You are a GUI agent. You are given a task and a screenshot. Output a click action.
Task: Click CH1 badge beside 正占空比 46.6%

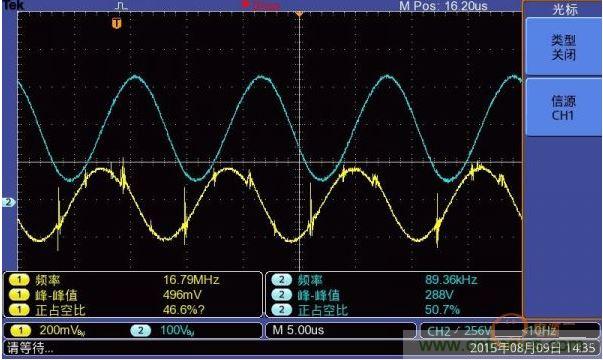point(19,310)
